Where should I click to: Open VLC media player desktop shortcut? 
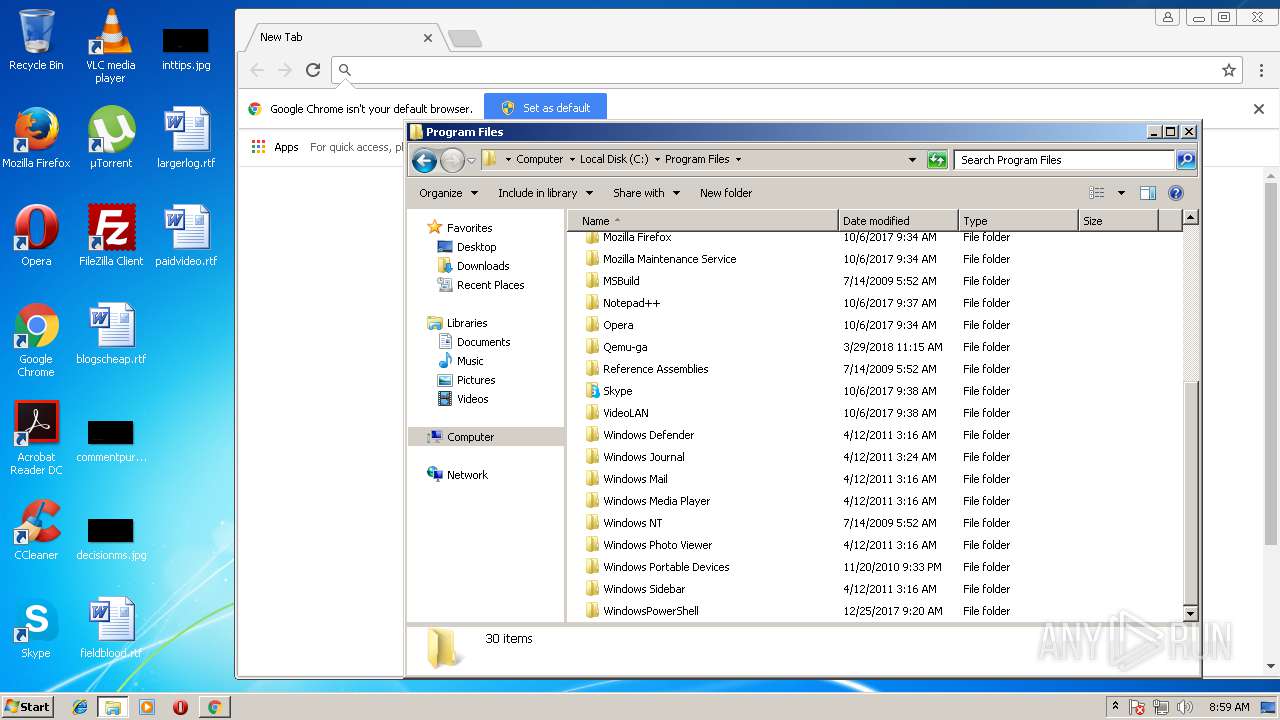pos(110,46)
